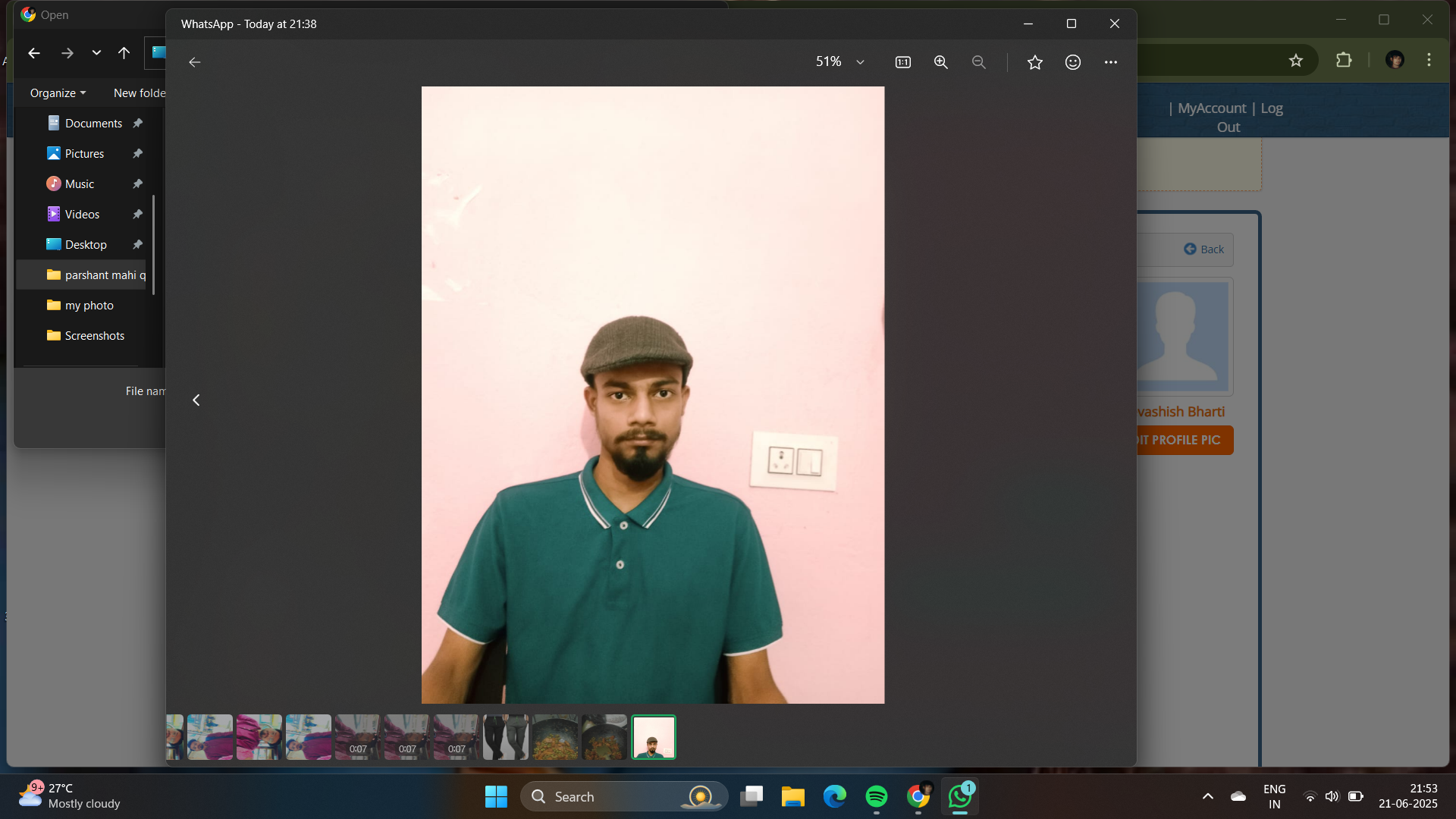Select the current portrait thumbnail in the filmstrip
Image resolution: width=1456 pixels, height=819 pixels.
[654, 737]
